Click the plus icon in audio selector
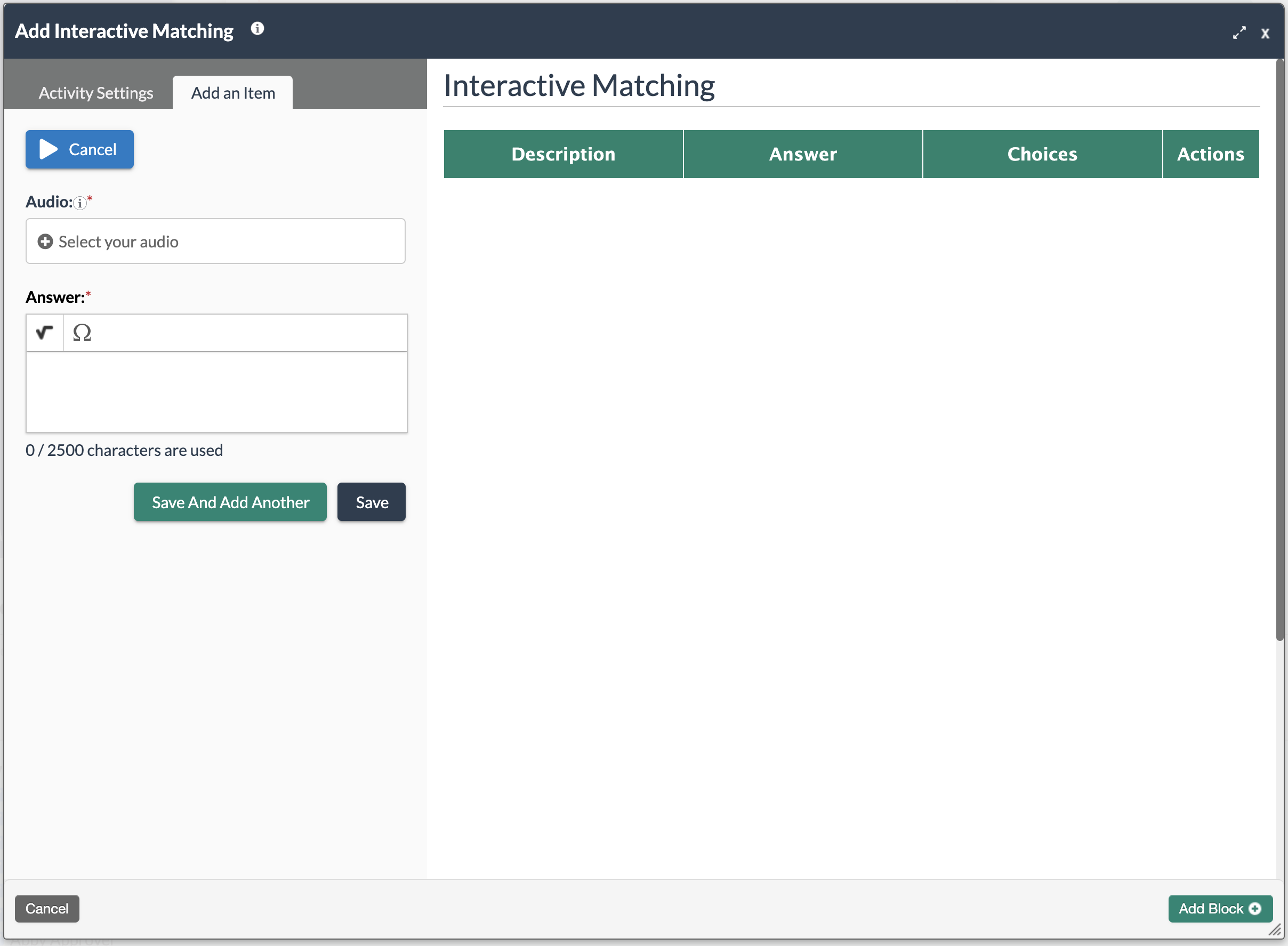Screen dimensions: 1288x946 pos(45,242)
